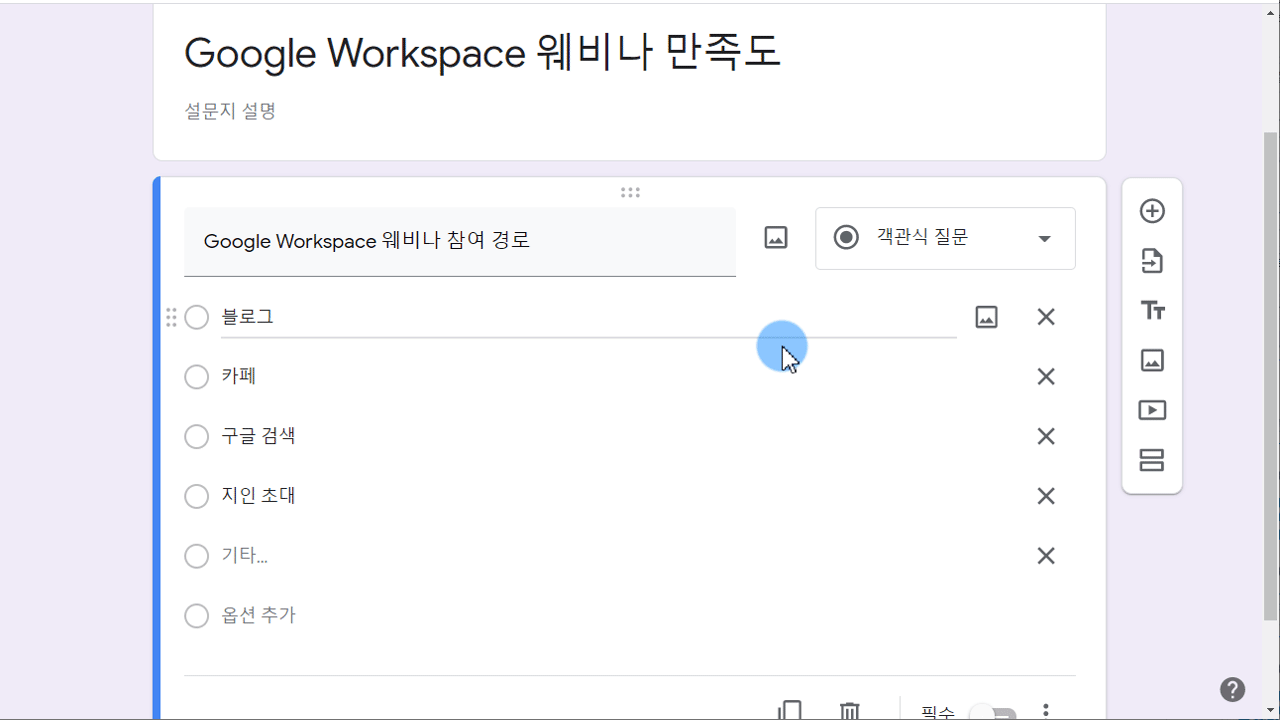Edit the 블로그 option text

[x=588, y=317]
